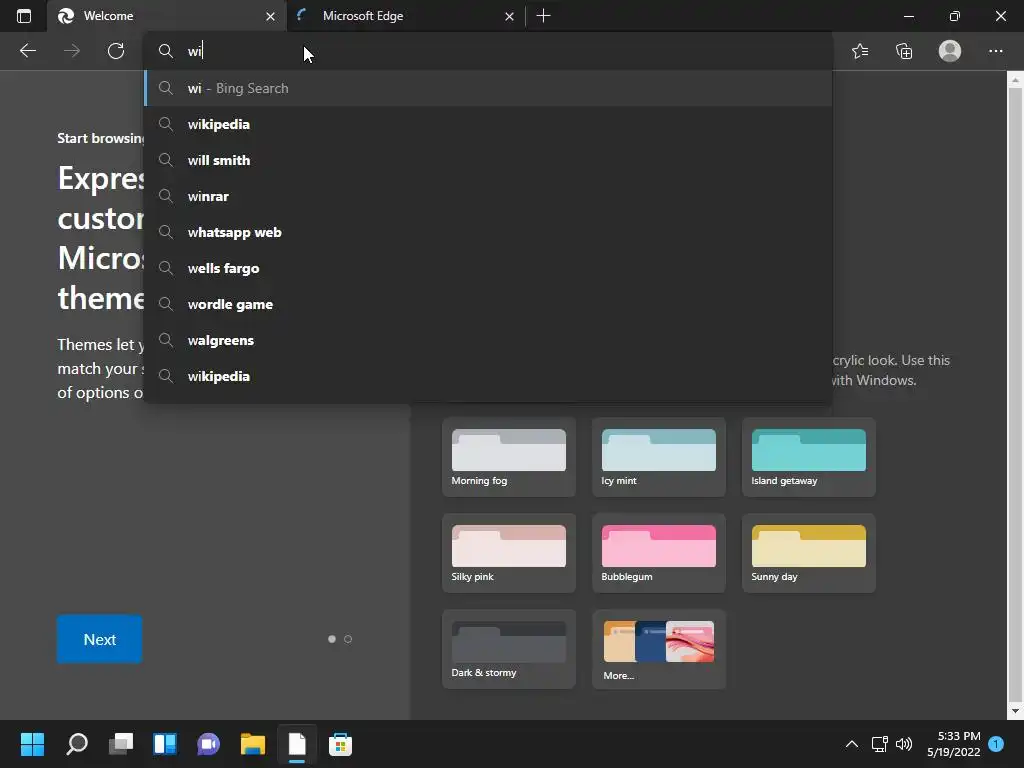The height and width of the screenshot is (768, 1024).
Task: Open a new tab with plus icon
Action: coord(543,16)
